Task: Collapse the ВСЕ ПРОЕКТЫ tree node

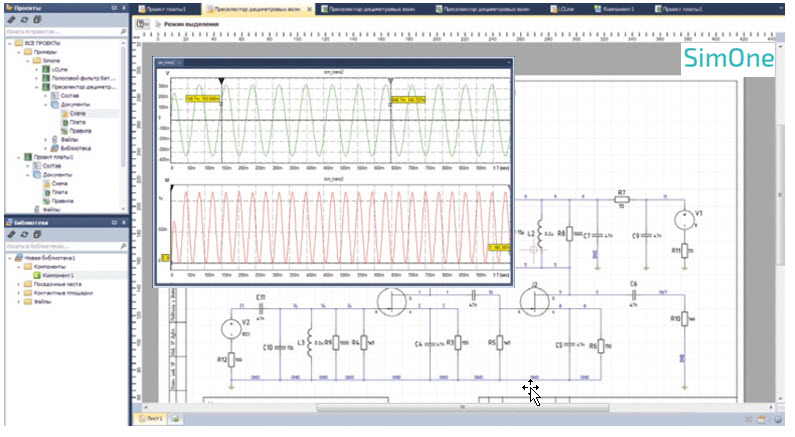Action: pos(9,44)
